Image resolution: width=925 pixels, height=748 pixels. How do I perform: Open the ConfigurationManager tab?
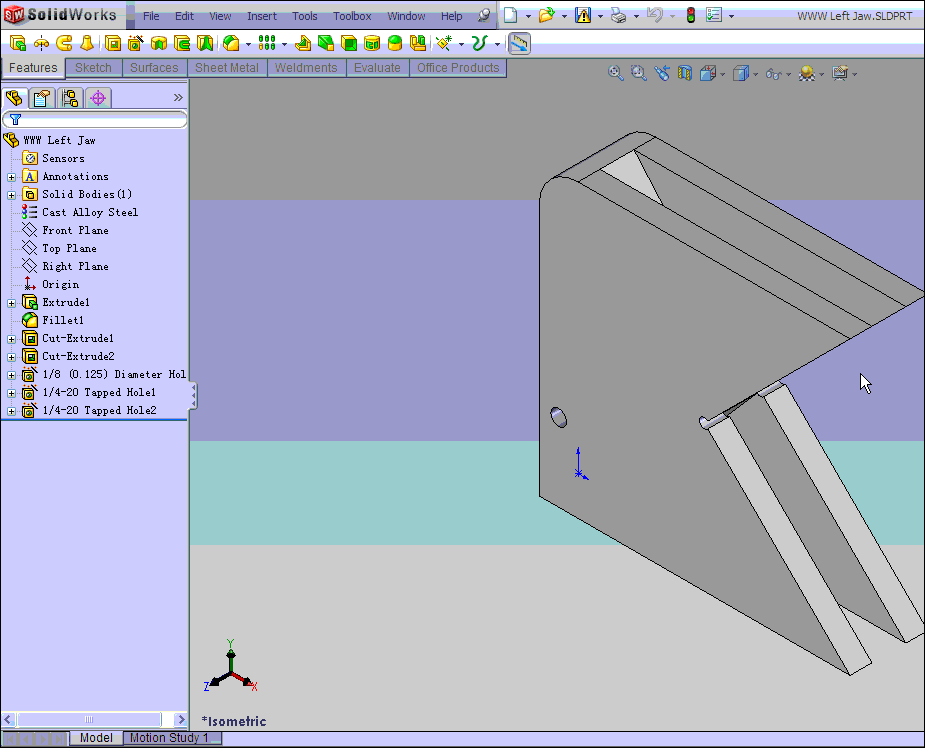pos(70,98)
